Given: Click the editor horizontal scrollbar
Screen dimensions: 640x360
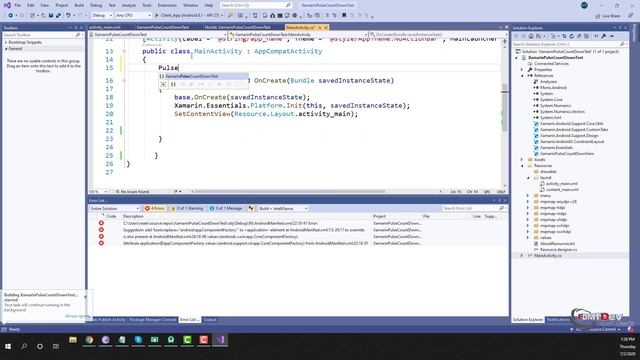Looking at the screenshot, I should pyautogui.click(x=290, y=191).
